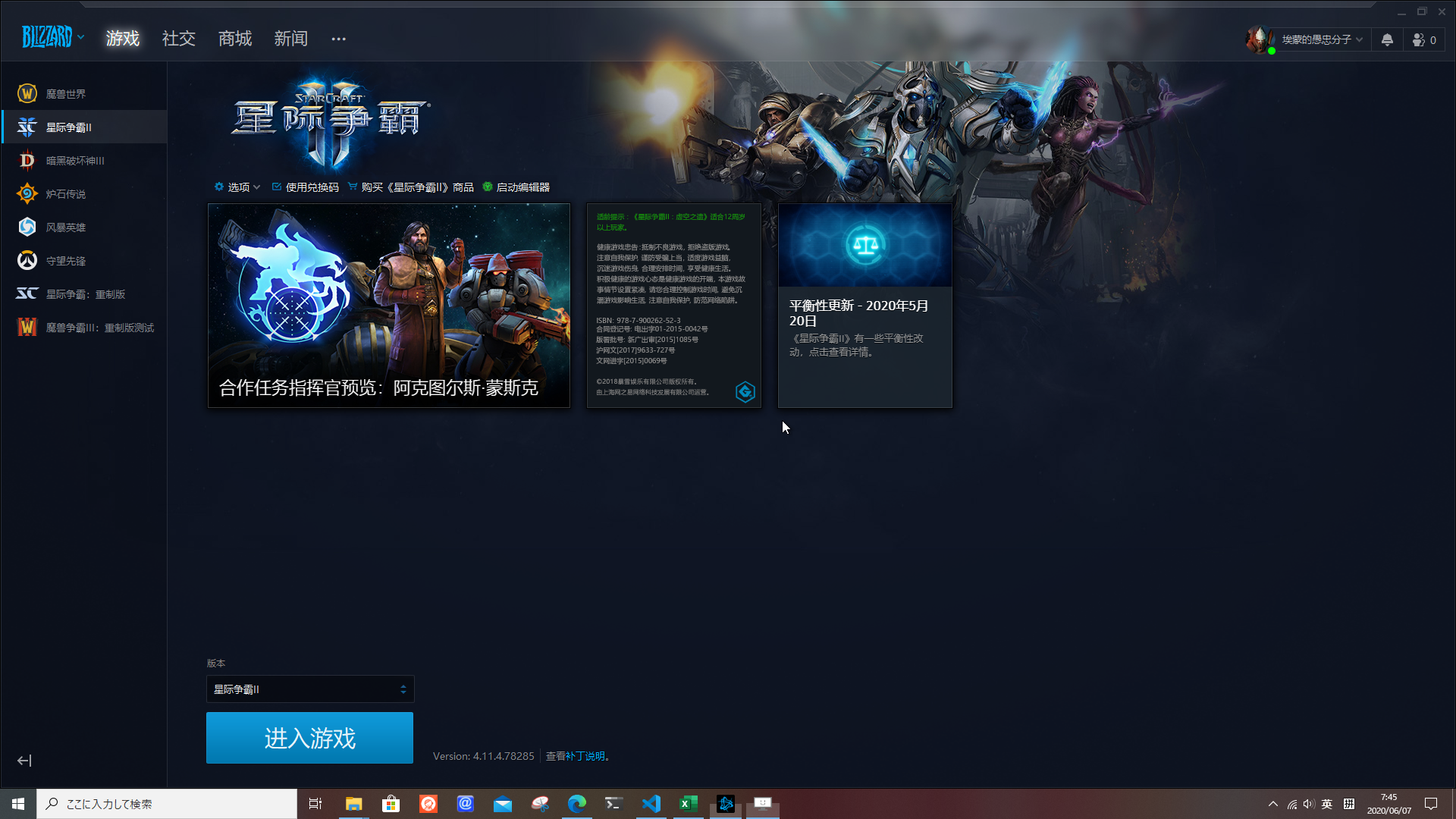
Task: Click the 进入游戏 play button
Action: pyautogui.click(x=309, y=738)
